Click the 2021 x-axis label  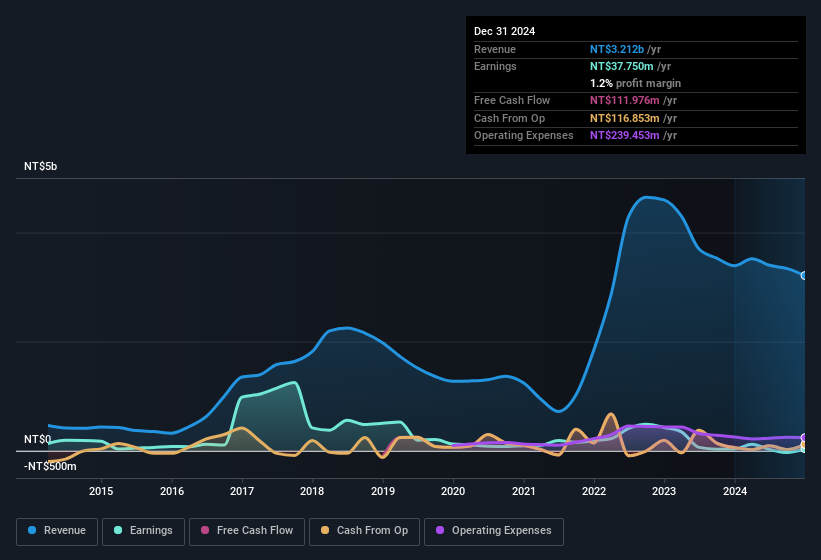(524, 491)
